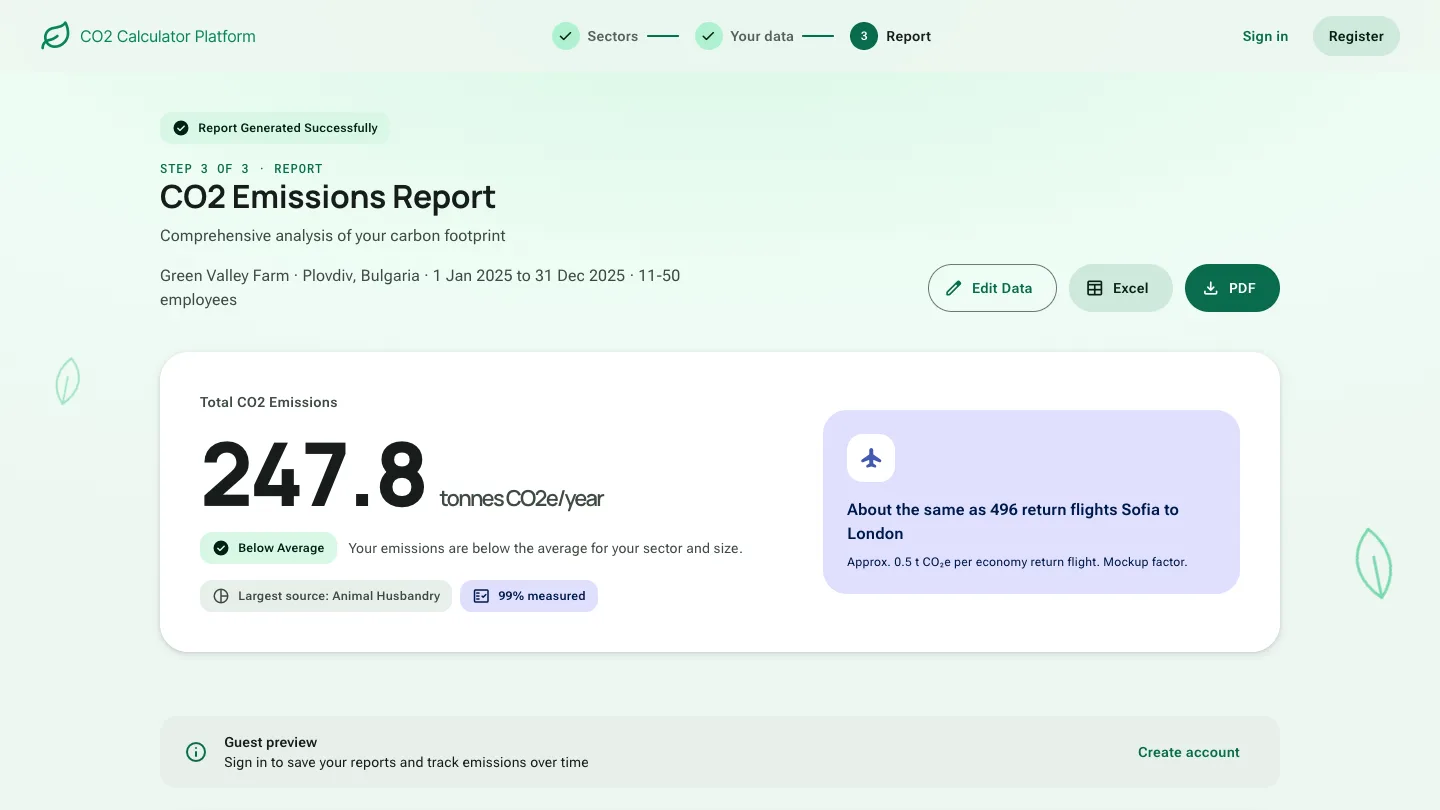Click the Sectors step checkmark icon
The image size is (1440, 810).
point(566,36)
